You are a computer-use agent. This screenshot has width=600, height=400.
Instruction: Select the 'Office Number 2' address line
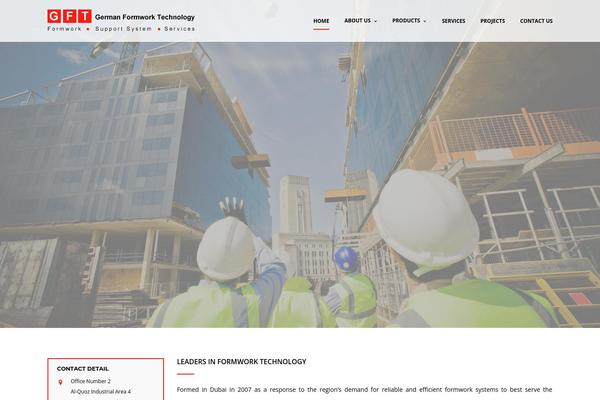pos(91,381)
